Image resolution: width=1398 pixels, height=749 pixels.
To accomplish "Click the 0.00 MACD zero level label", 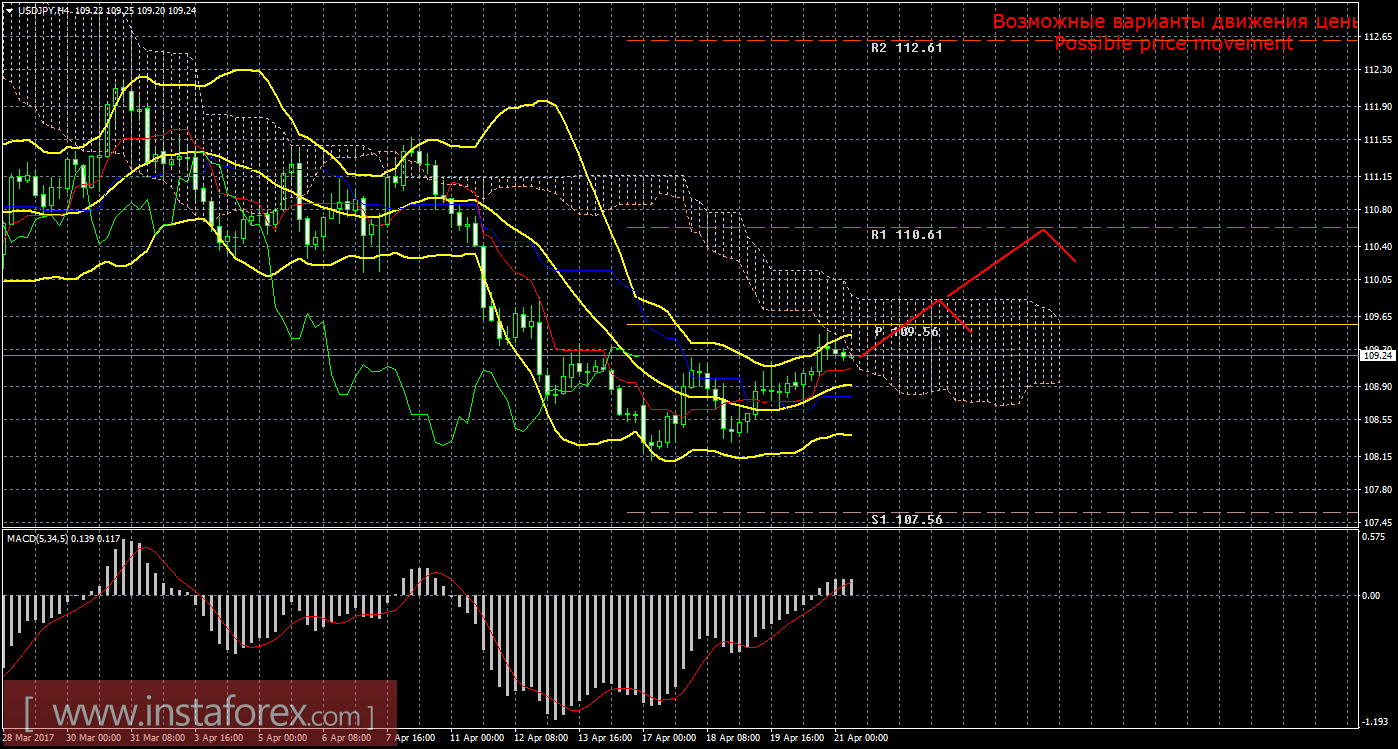I will point(1374,596).
